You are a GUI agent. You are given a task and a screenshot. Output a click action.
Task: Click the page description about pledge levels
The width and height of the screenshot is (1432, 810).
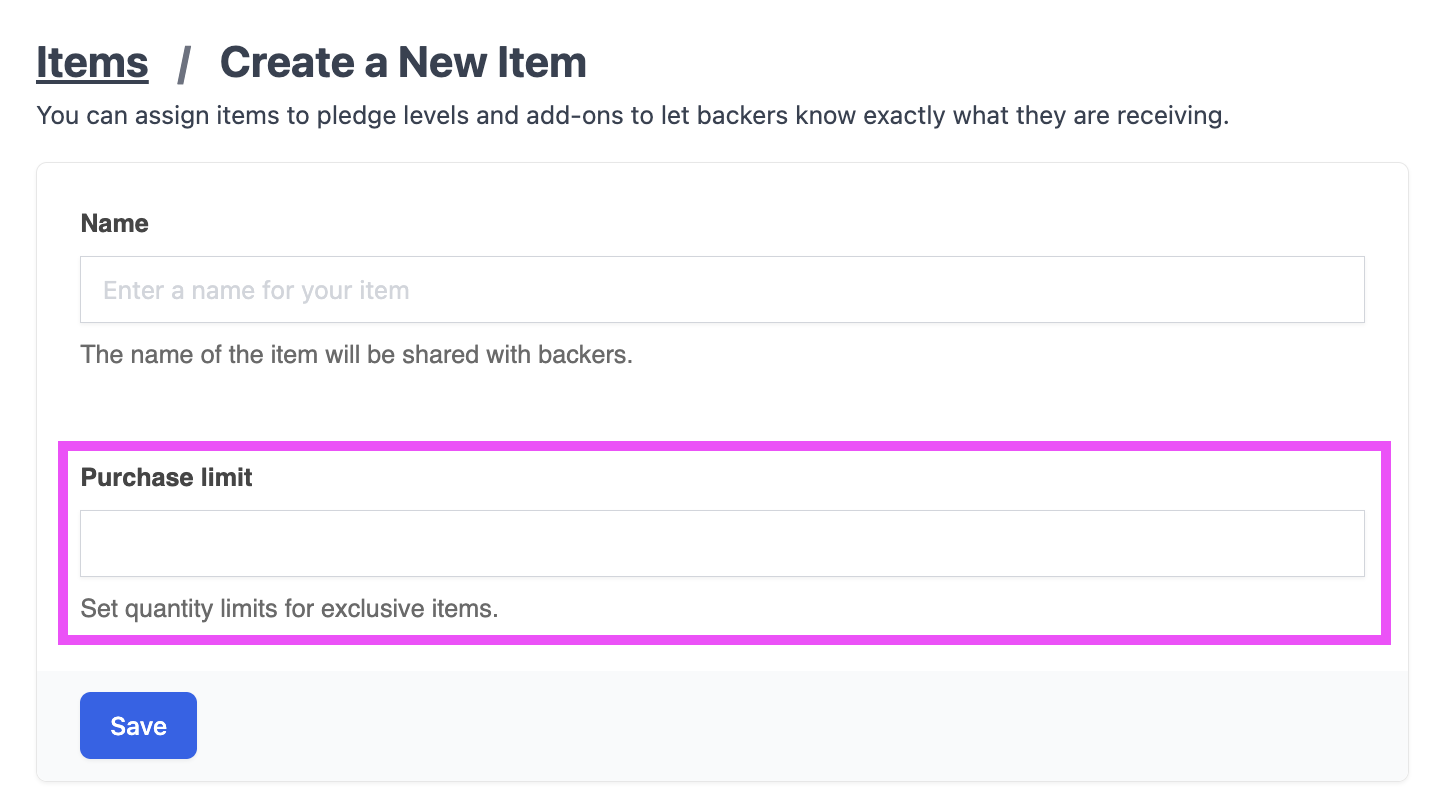632,116
